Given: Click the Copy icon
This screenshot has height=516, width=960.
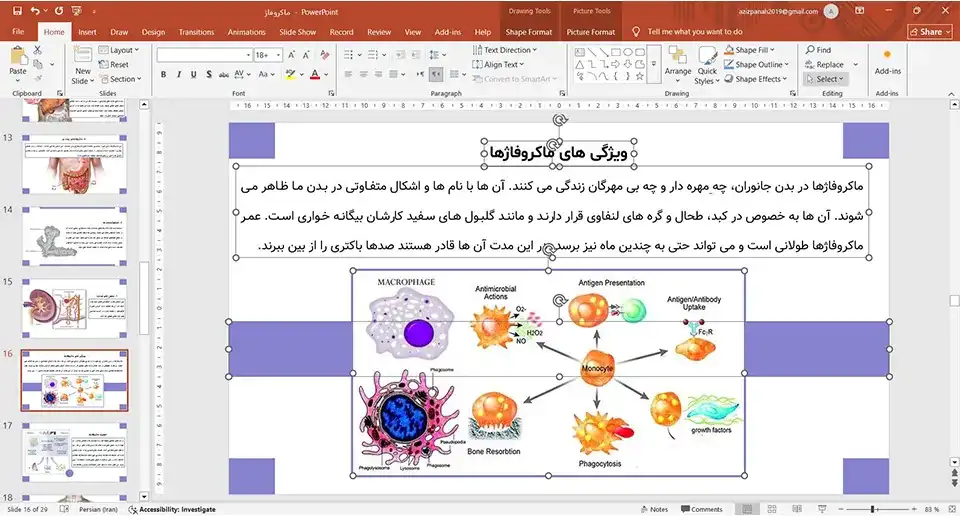Looking at the screenshot, I should 38,64.
